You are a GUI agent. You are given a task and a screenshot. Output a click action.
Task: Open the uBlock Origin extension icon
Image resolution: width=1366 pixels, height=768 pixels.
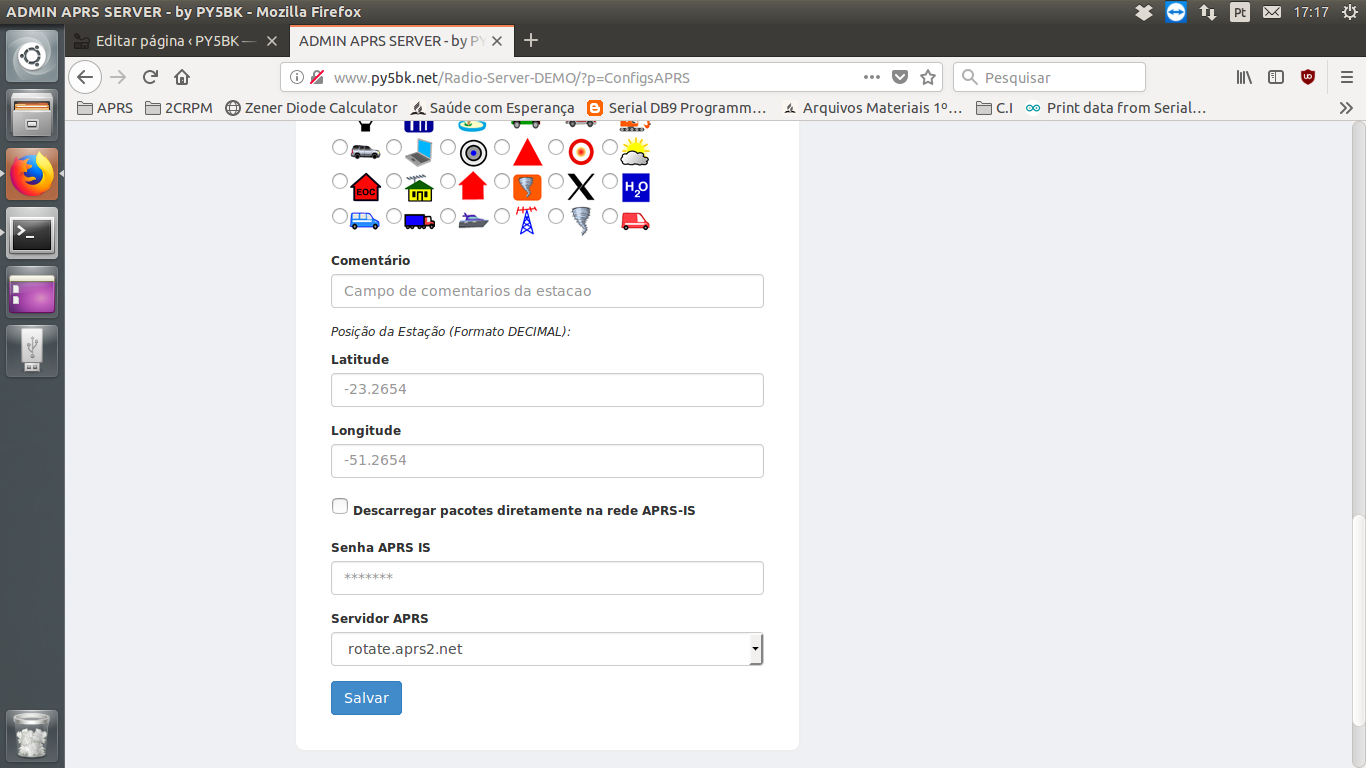tap(1307, 77)
